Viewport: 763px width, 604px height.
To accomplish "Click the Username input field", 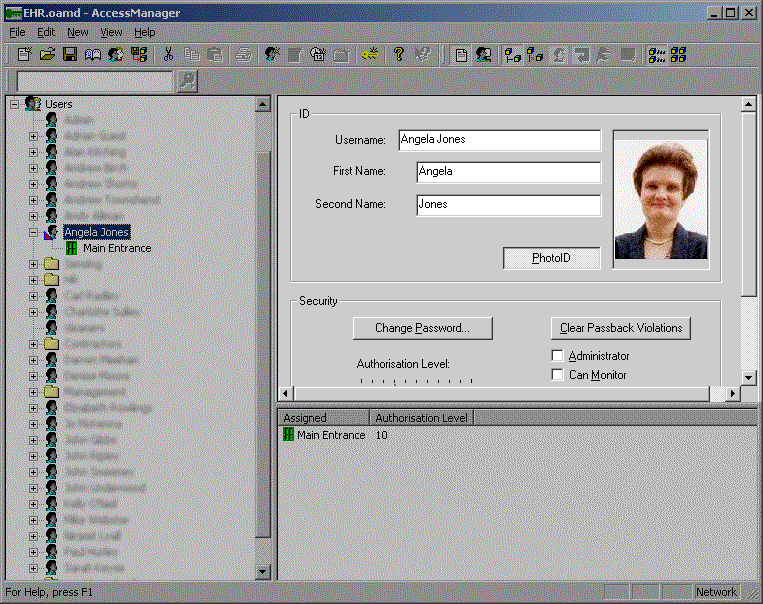I will 499,140.
